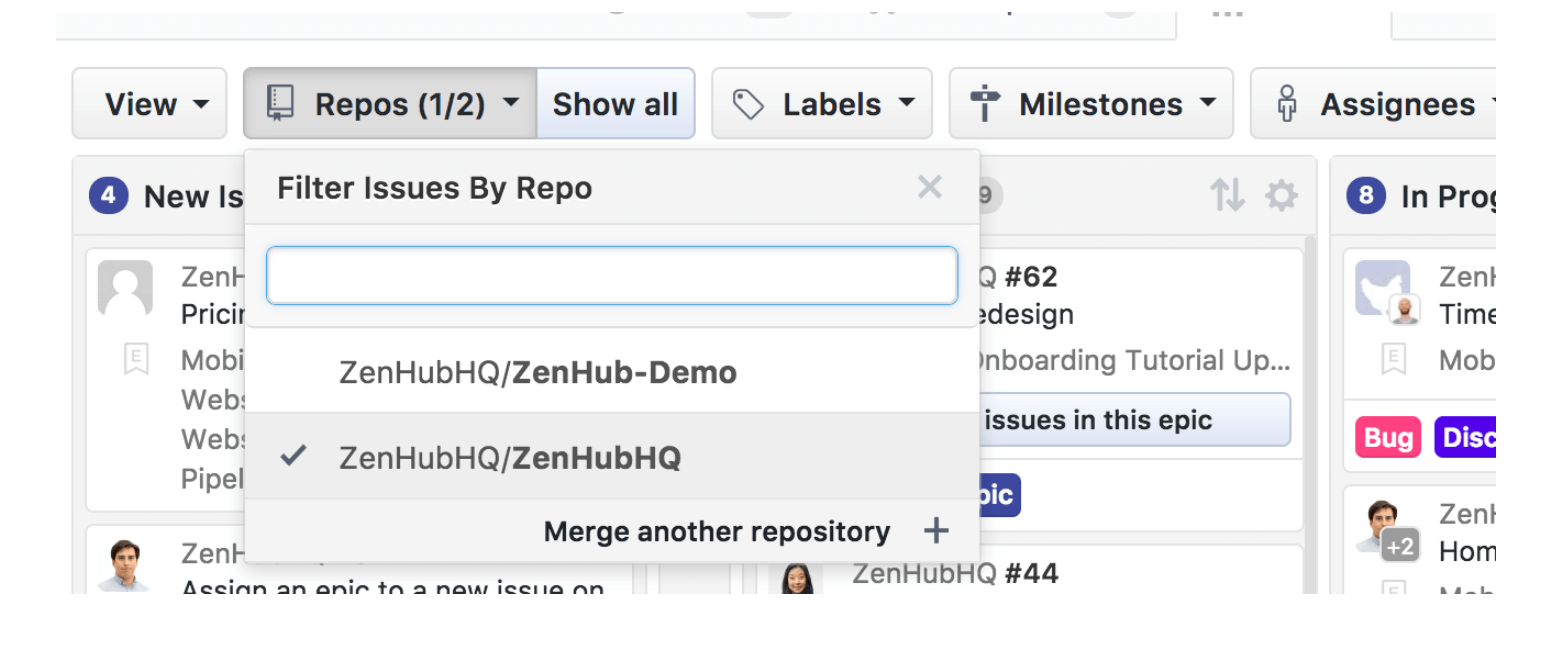
Task: Close the Filter Issues By Repo popup
Action: [930, 187]
